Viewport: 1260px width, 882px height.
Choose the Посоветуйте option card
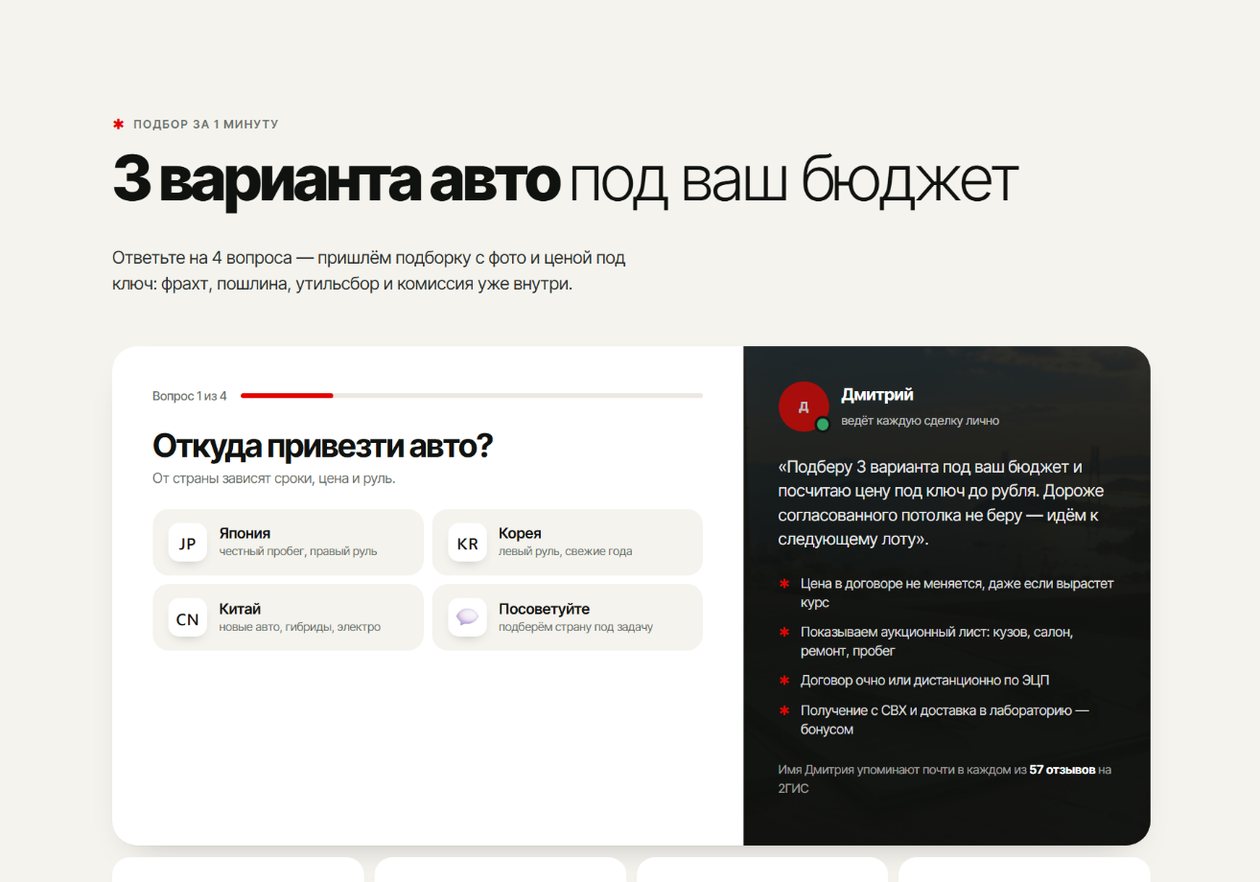pyautogui.click(x=567, y=617)
